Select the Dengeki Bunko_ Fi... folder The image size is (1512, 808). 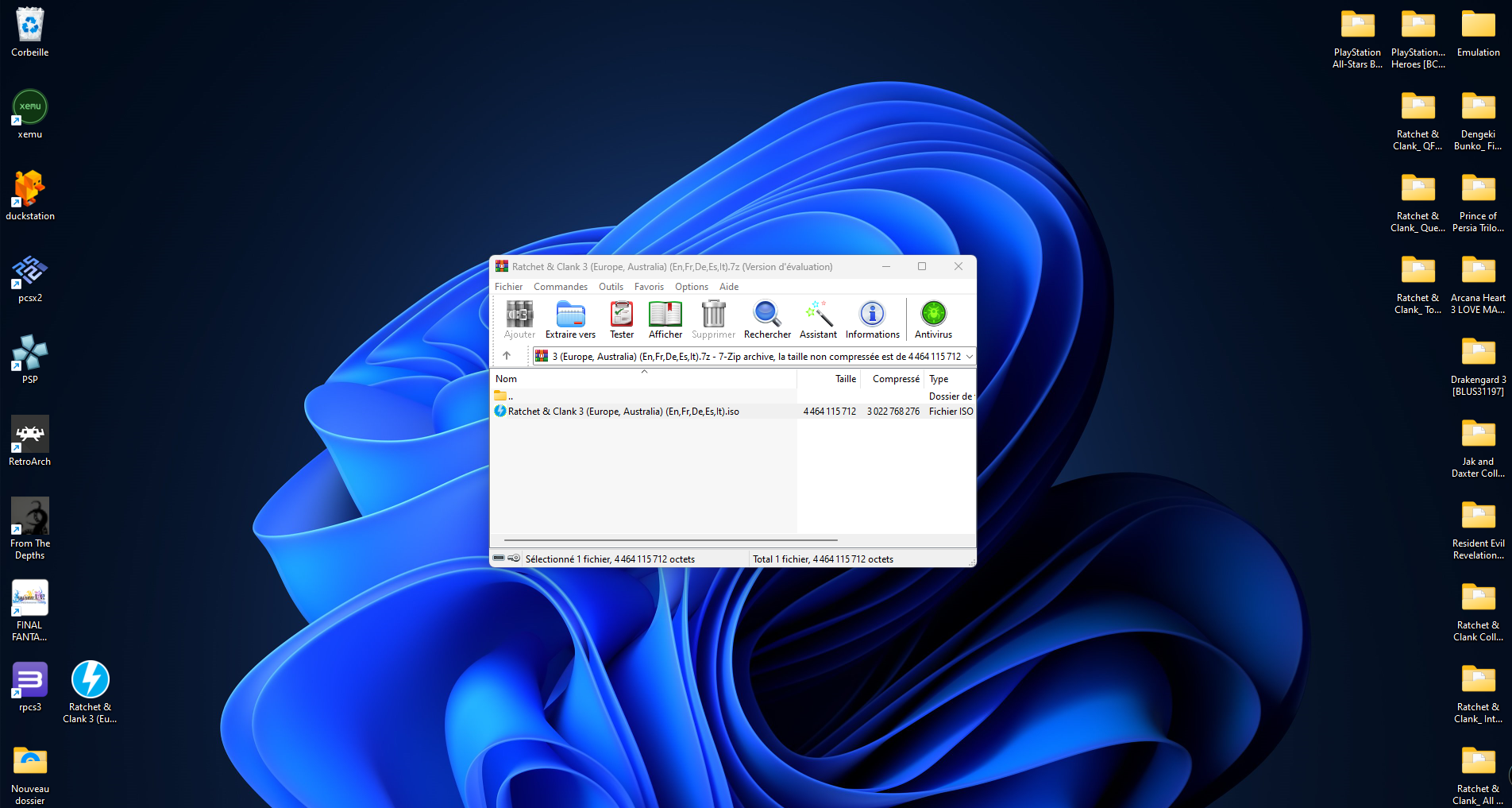pyautogui.click(x=1478, y=120)
